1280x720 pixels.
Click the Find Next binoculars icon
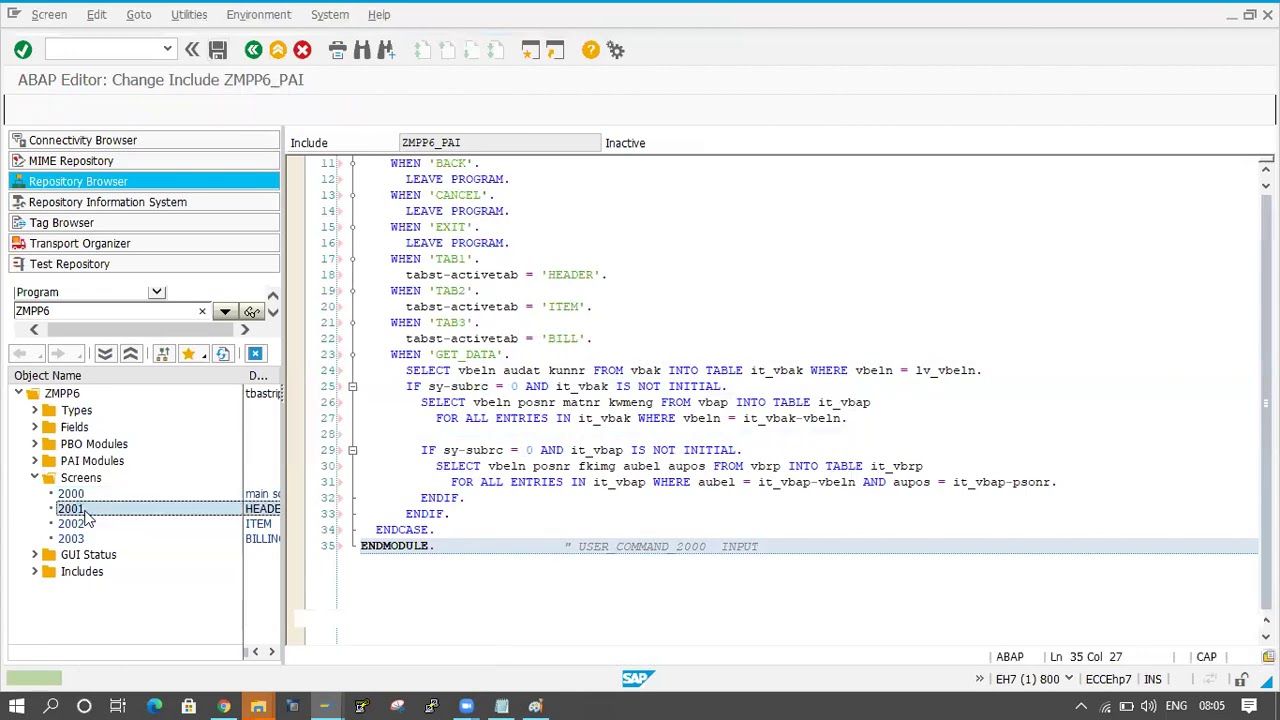coord(386,50)
